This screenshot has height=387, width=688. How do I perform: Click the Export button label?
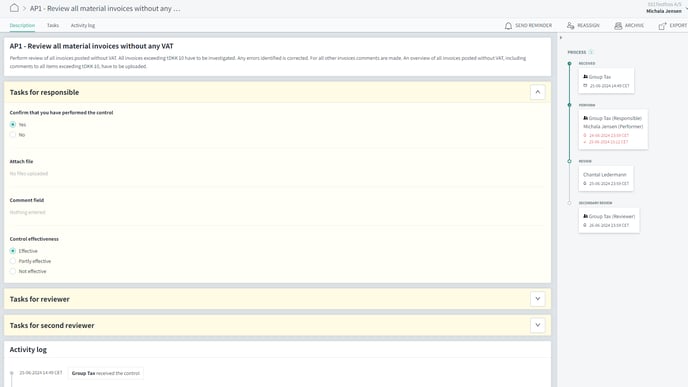(x=678, y=25)
